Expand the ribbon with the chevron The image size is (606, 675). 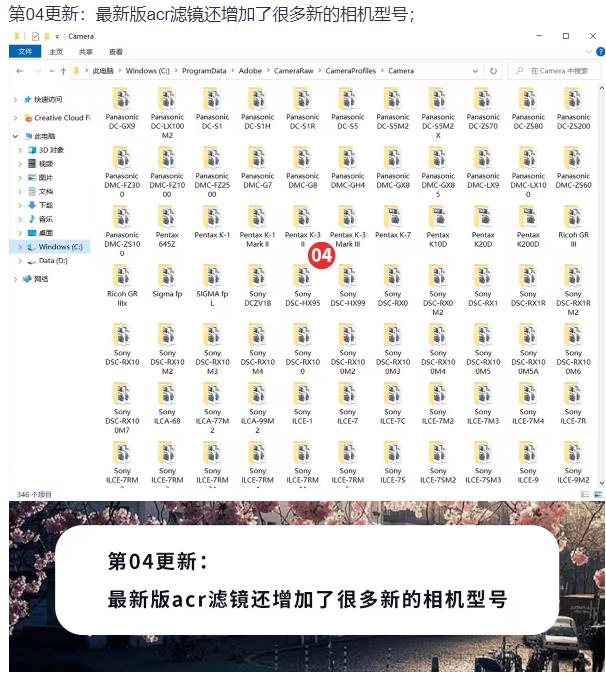tap(588, 52)
